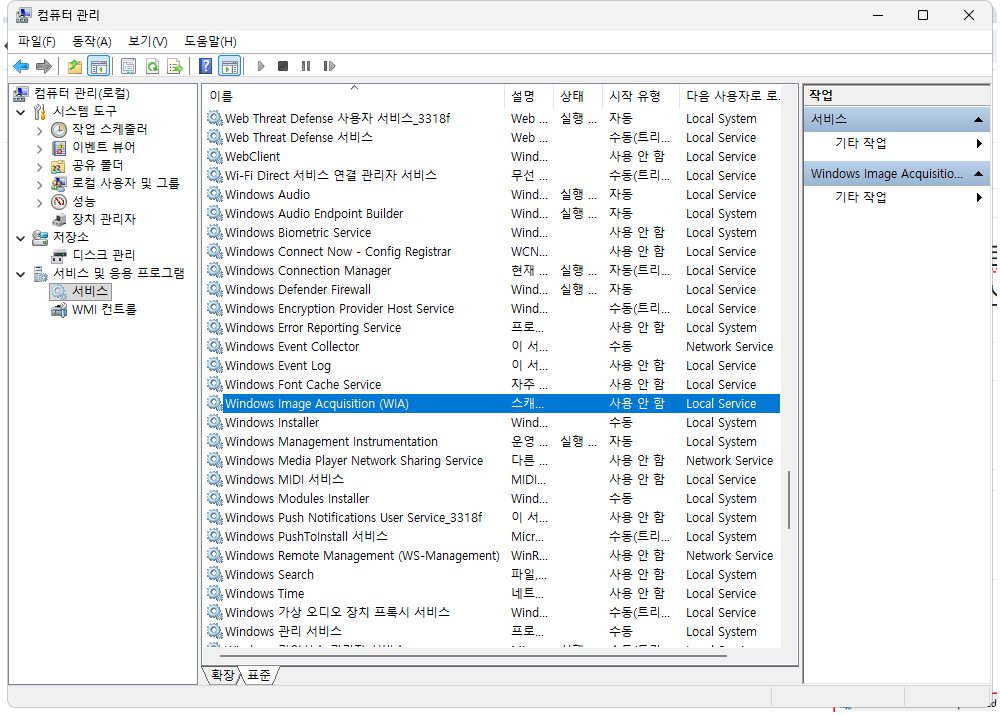Select 작업 스케줄러 in the tree
This screenshot has width=1000, height=715.
tap(110, 129)
